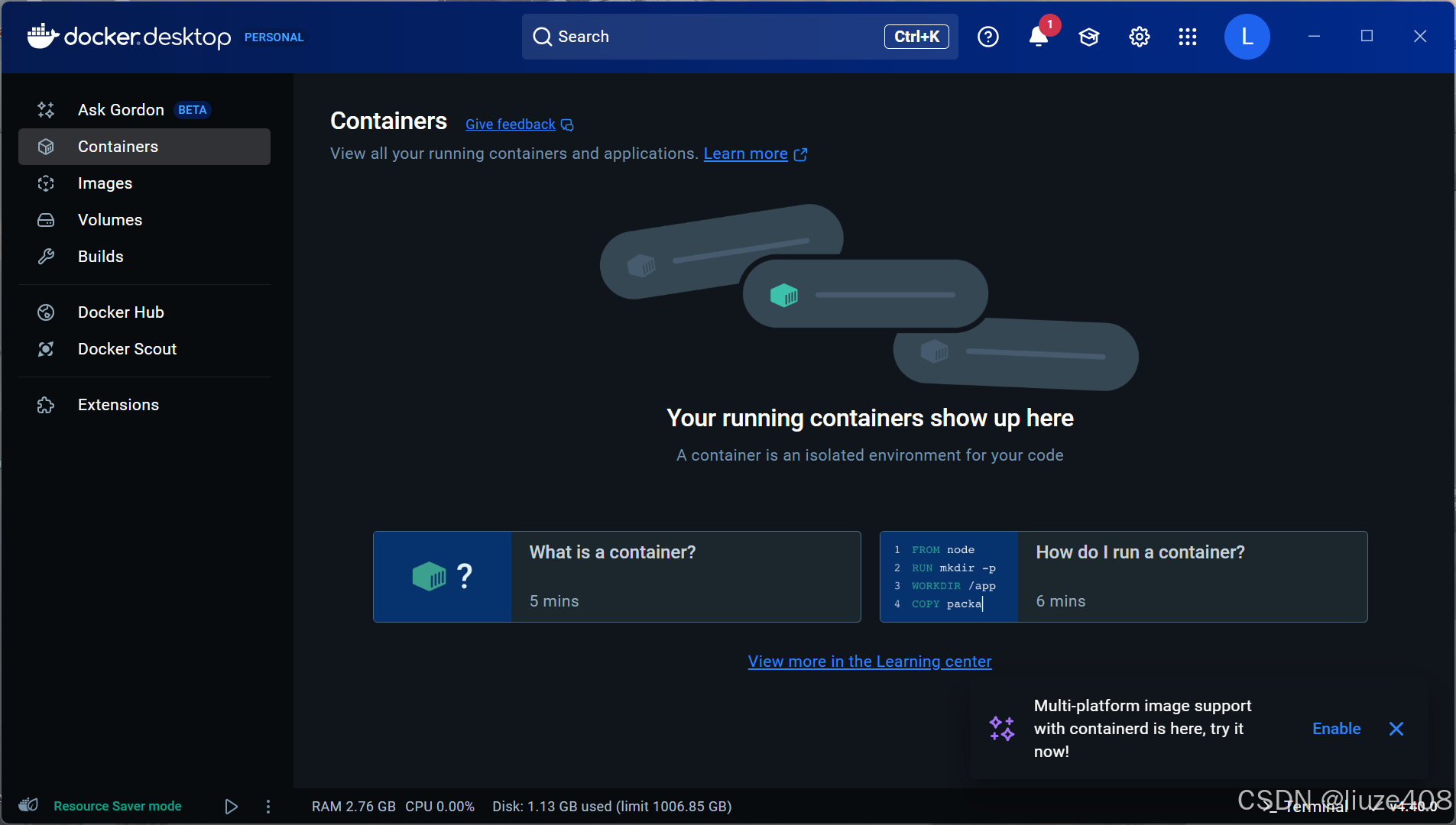Open Docker Scout page
The width and height of the screenshot is (1456, 825).
(144, 349)
